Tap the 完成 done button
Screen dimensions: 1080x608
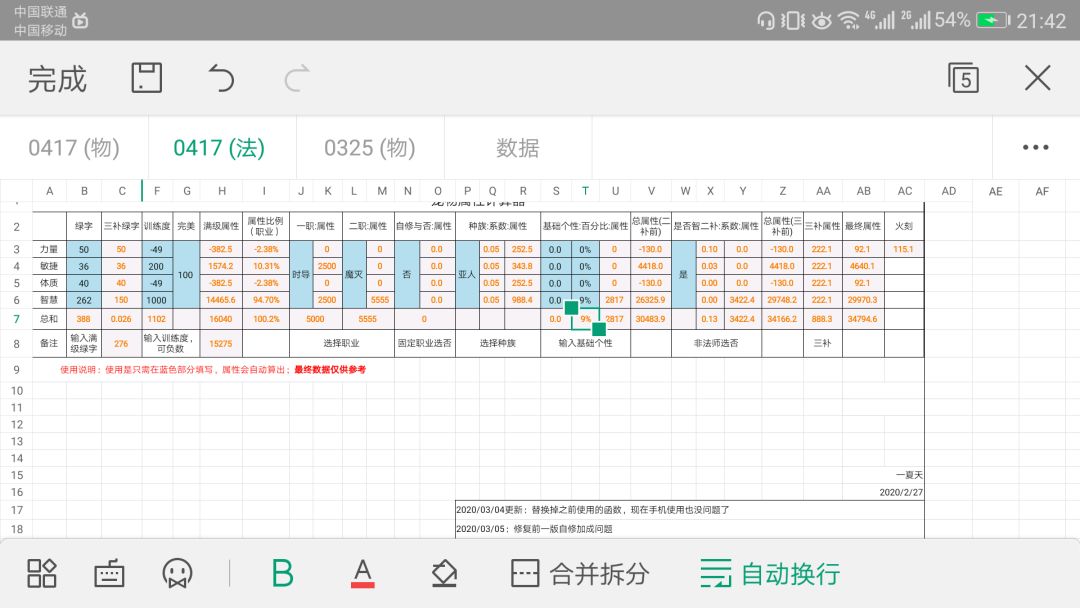click(x=57, y=79)
